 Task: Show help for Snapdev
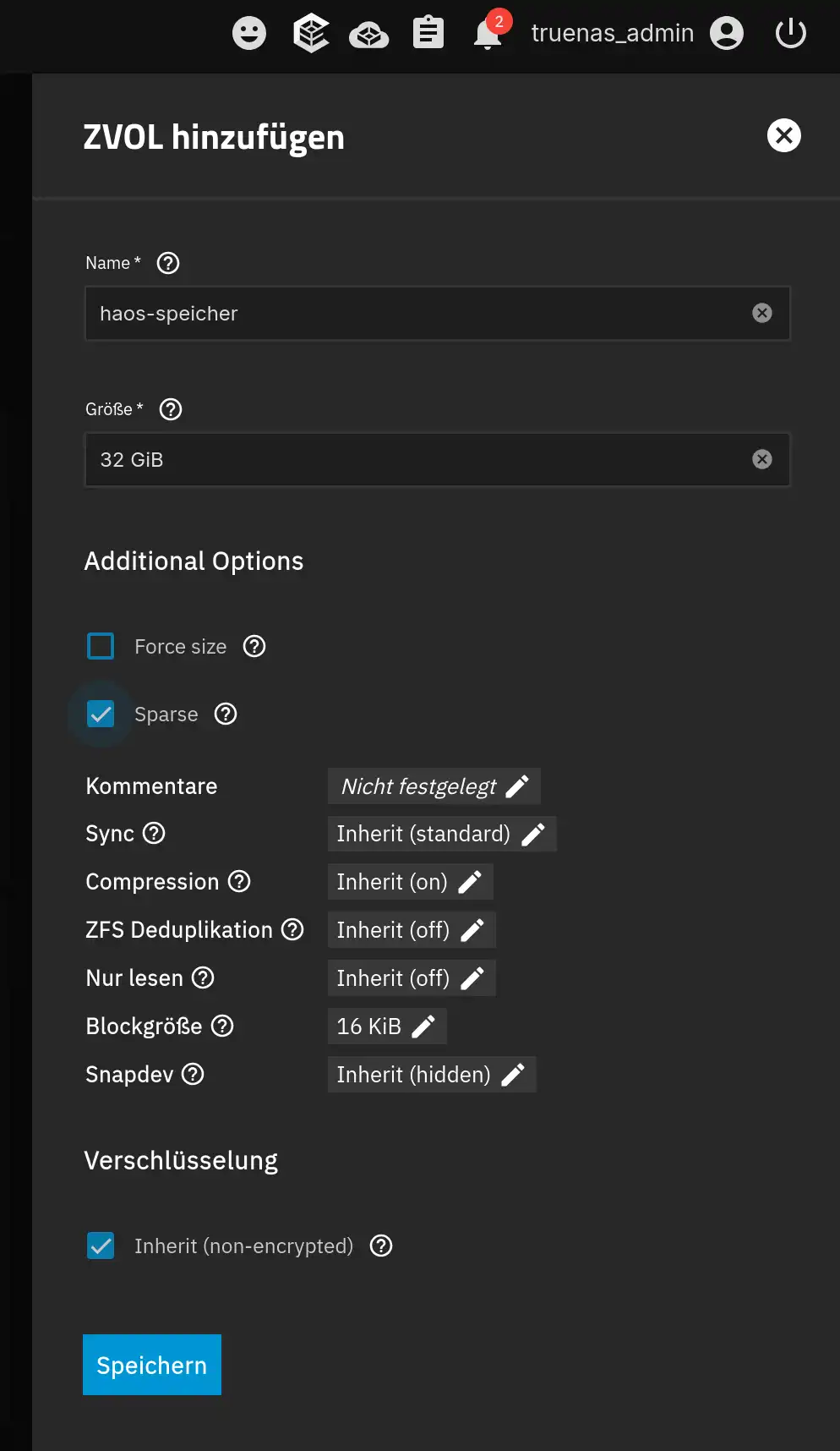pyautogui.click(x=194, y=1074)
